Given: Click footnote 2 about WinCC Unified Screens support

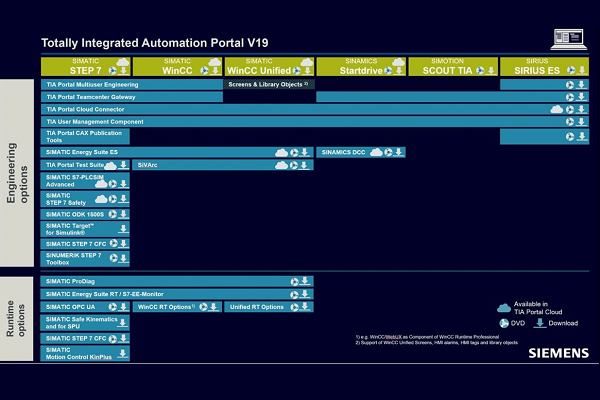Looking at the screenshot, I should click(437, 343).
